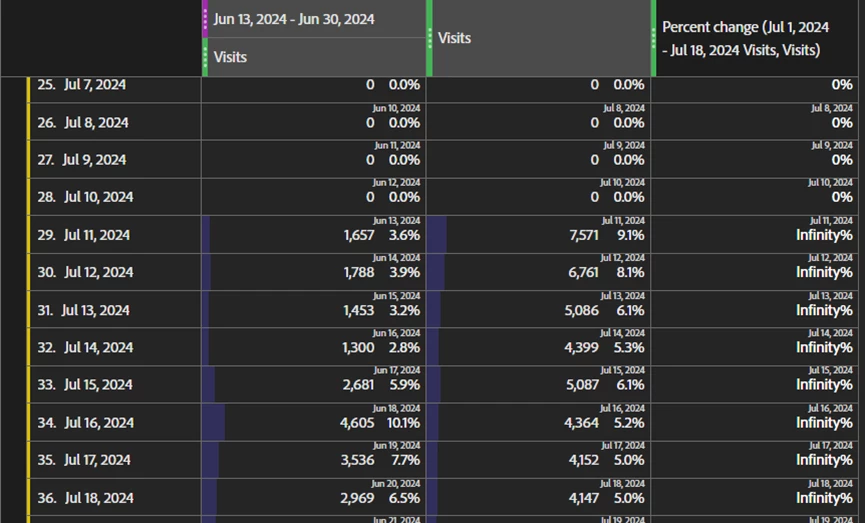Click the 4,147 visits cell
This screenshot has height=523, width=865.
(x=538, y=497)
